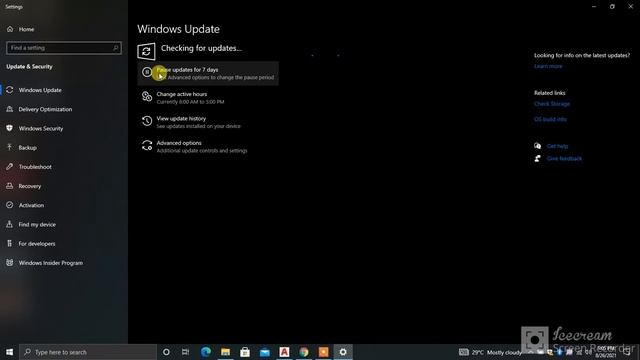
Task: Click Get help link
Action: pyautogui.click(x=557, y=146)
